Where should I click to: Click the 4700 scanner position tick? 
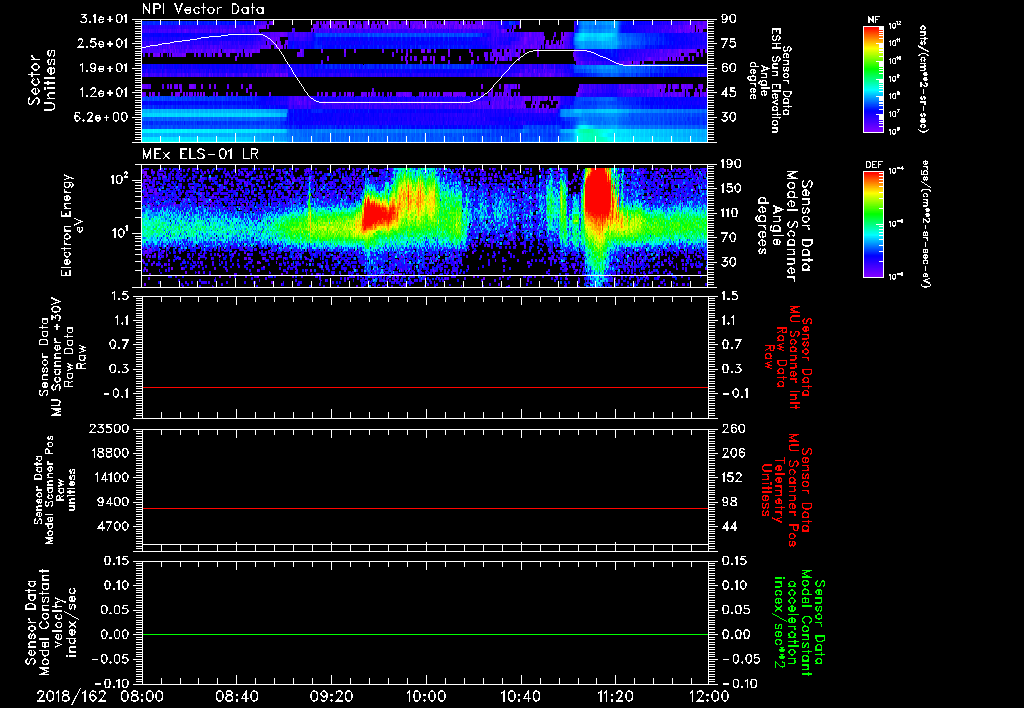[x=112, y=526]
